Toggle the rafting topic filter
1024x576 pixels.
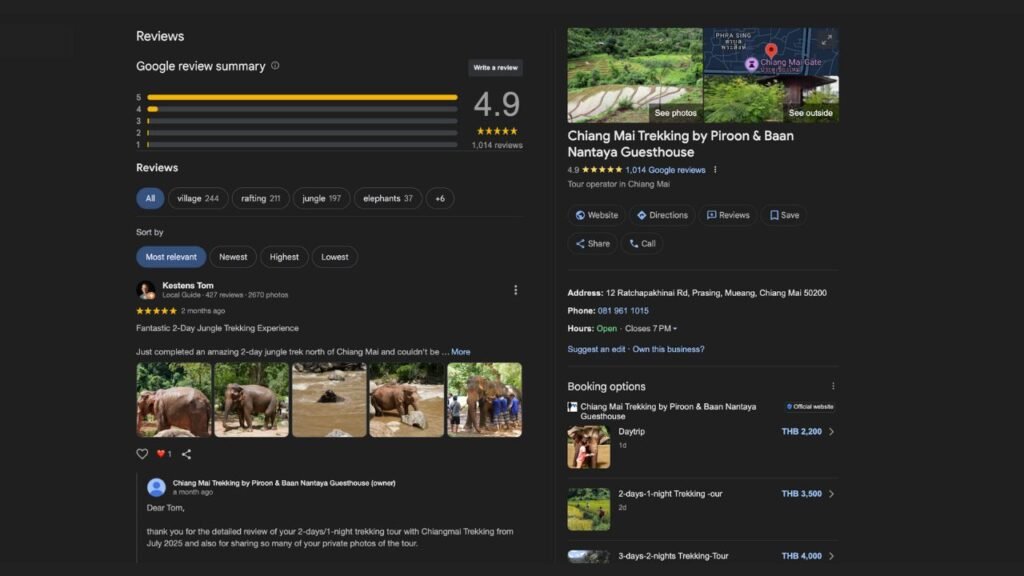click(260, 198)
